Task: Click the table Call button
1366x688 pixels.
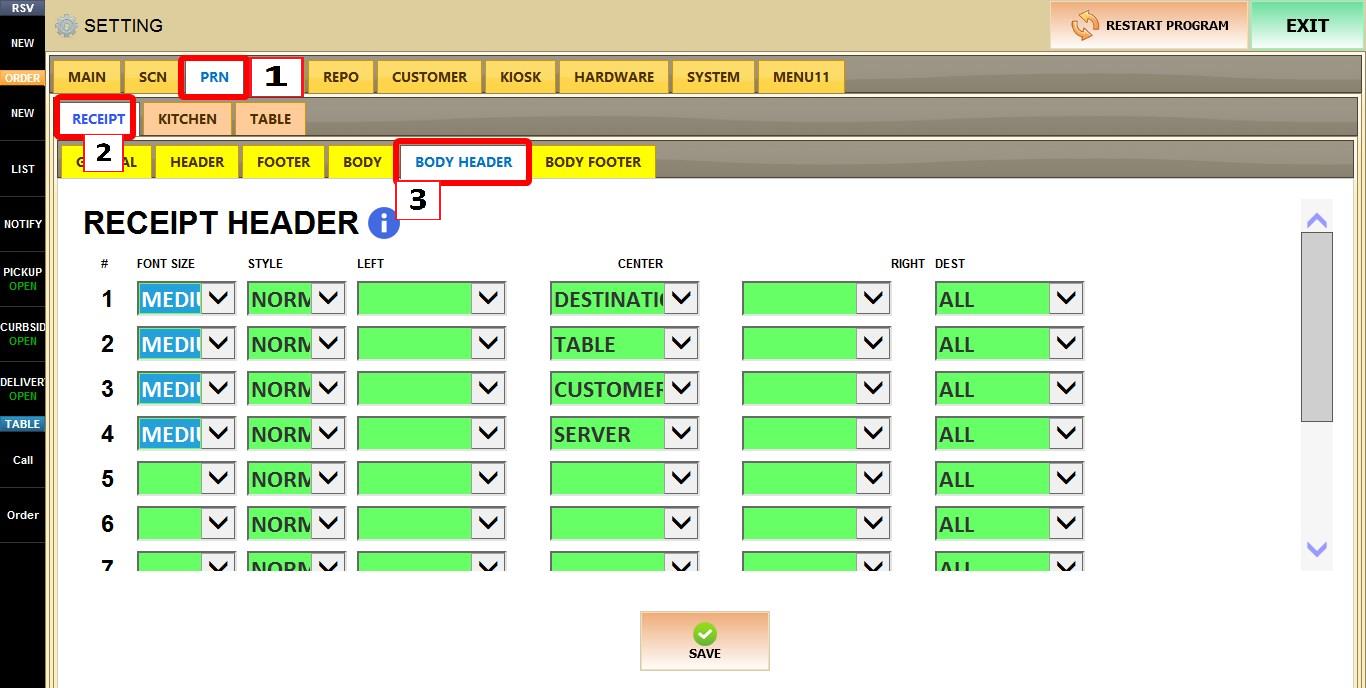Action: coord(22,460)
